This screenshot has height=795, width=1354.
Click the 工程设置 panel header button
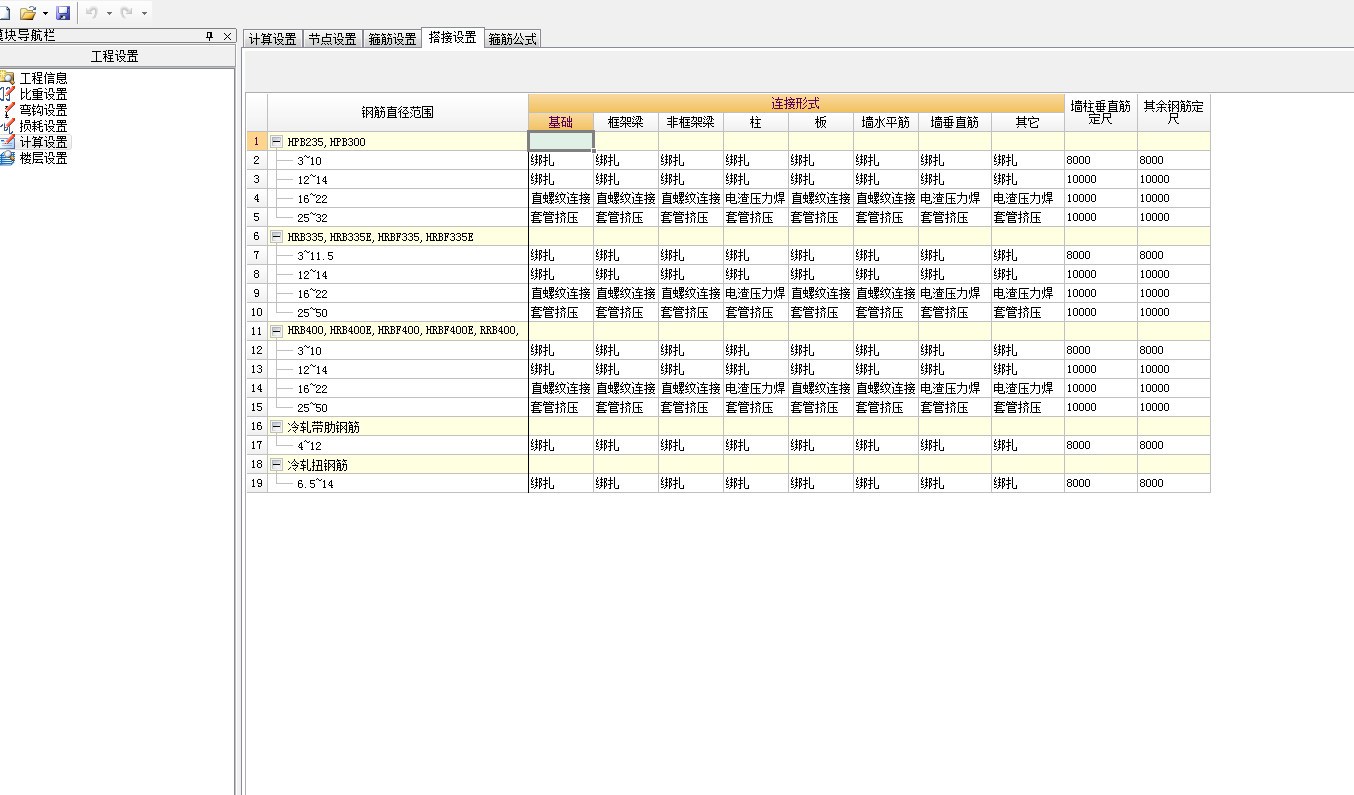pos(115,56)
